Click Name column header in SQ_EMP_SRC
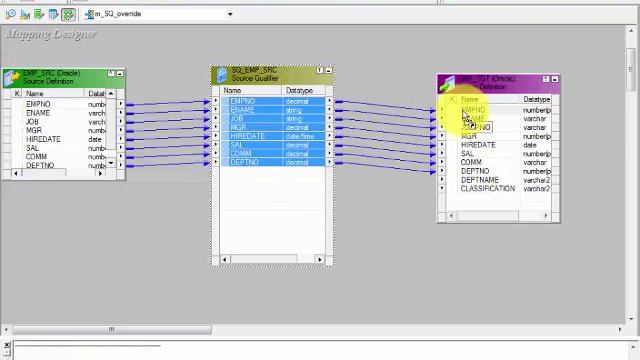The width and height of the screenshot is (640, 360). (250, 90)
